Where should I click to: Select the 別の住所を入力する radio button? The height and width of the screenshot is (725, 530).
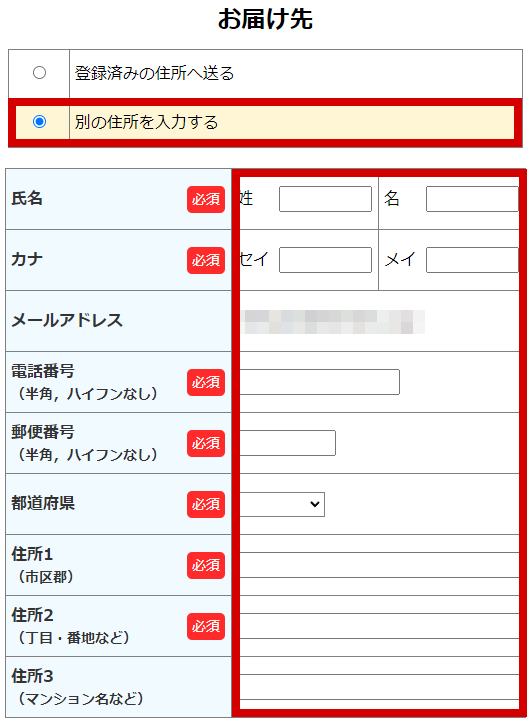(39, 122)
